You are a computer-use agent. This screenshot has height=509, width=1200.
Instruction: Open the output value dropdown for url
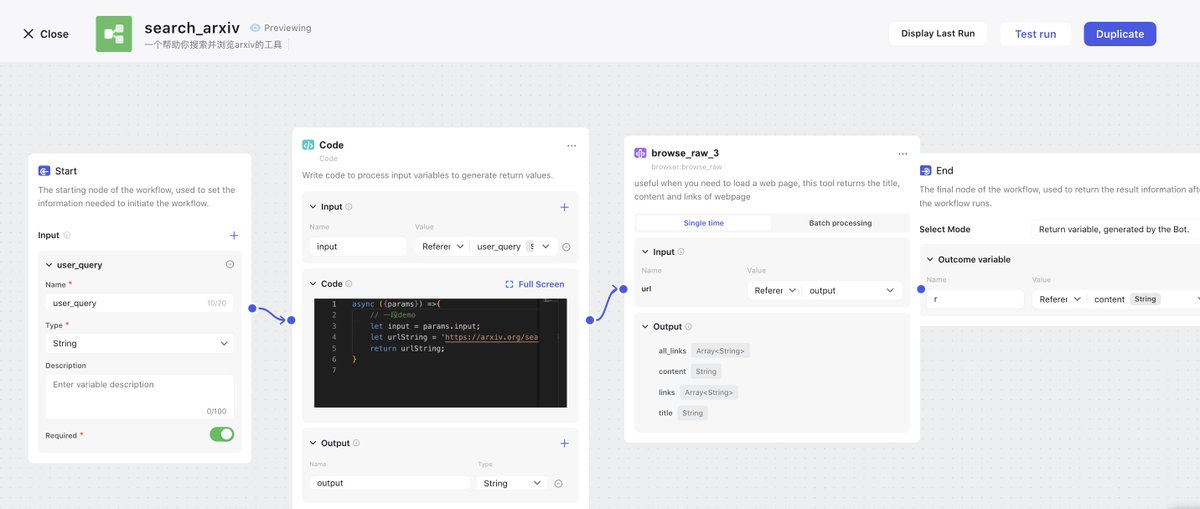coord(853,290)
